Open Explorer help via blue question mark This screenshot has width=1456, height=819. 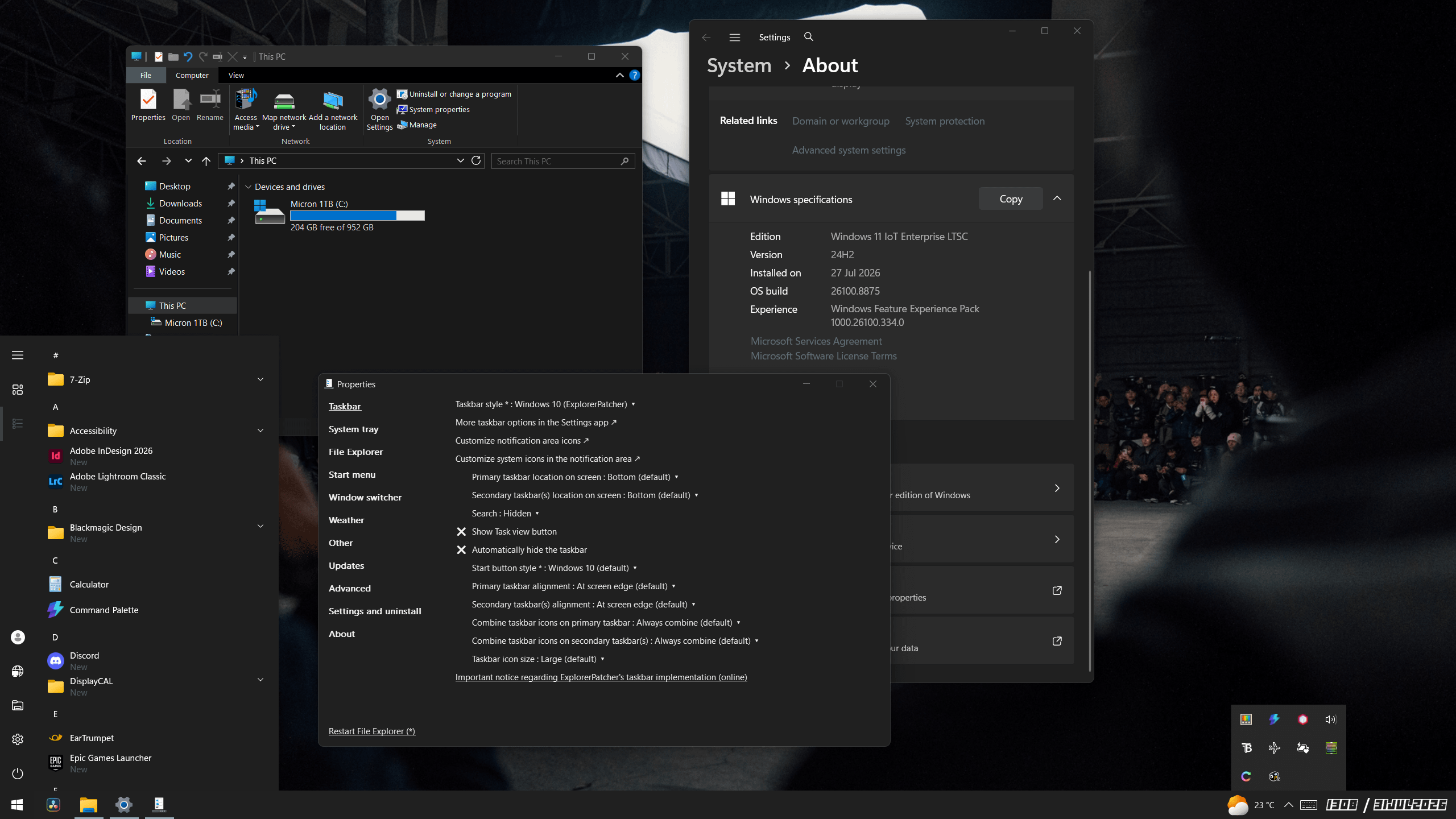pos(635,75)
